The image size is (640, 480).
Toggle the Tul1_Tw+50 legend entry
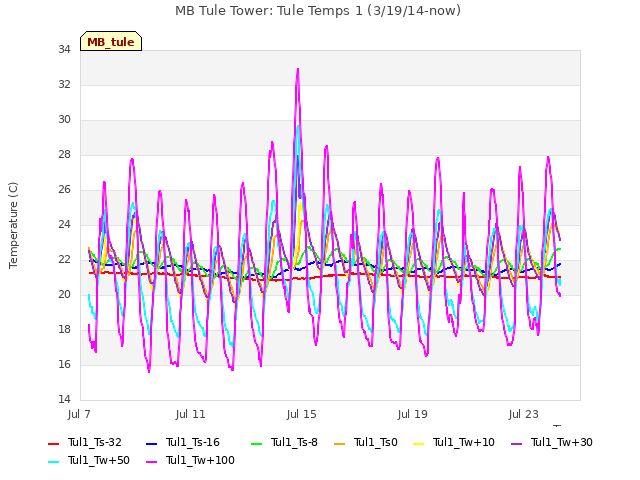(x=89, y=460)
